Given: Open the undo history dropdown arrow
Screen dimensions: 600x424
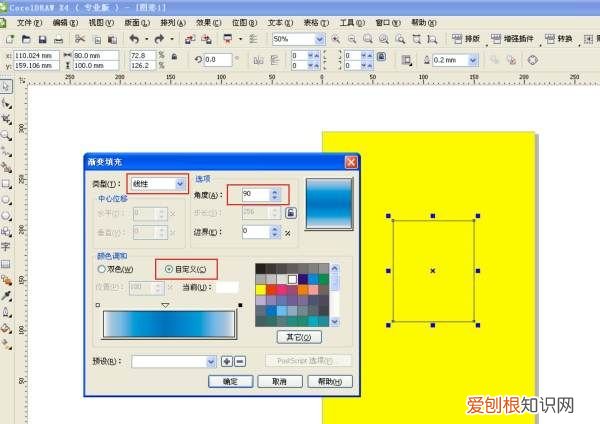Looking at the screenshot, I should (147, 39).
